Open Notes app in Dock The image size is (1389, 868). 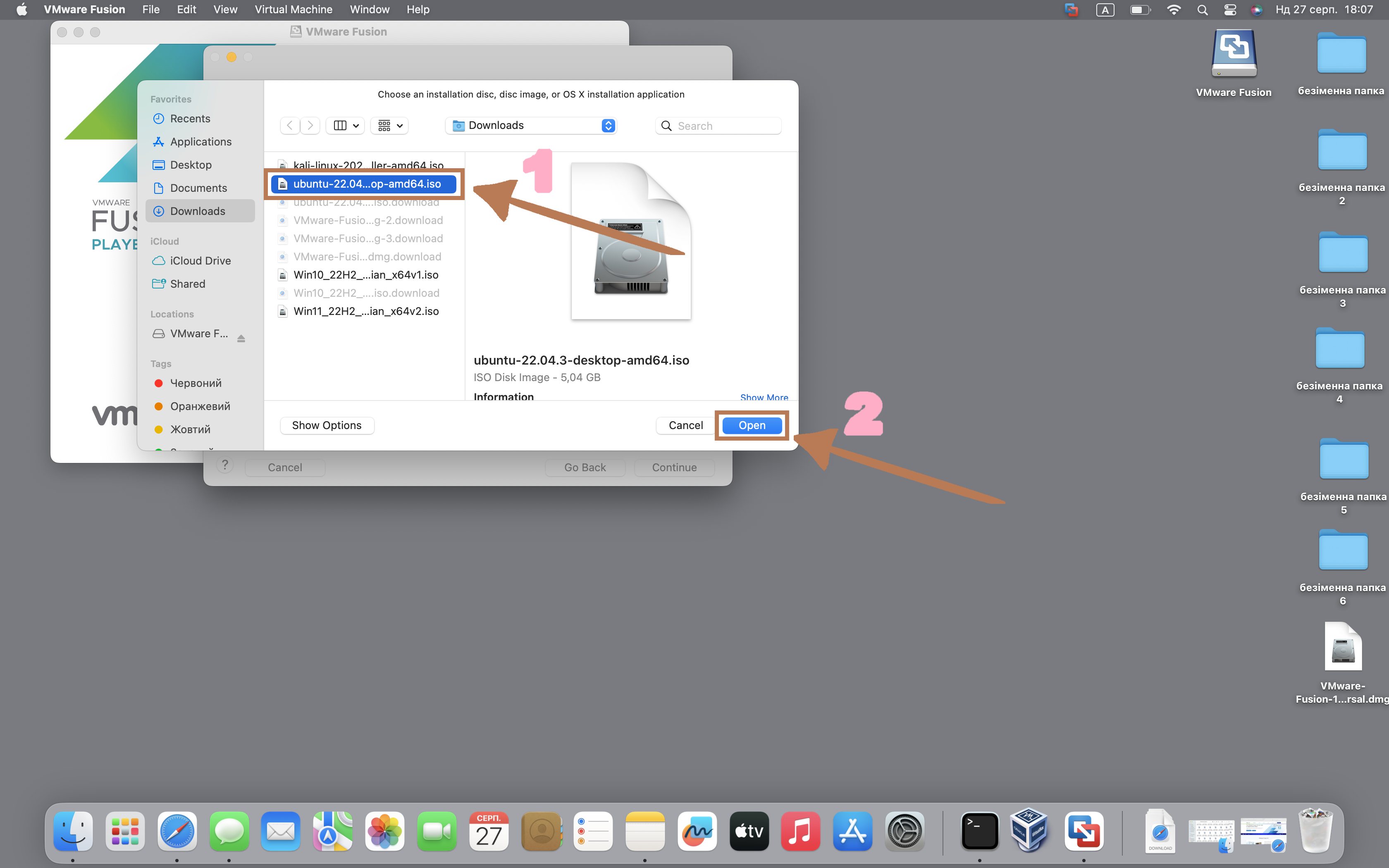pos(644,831)
